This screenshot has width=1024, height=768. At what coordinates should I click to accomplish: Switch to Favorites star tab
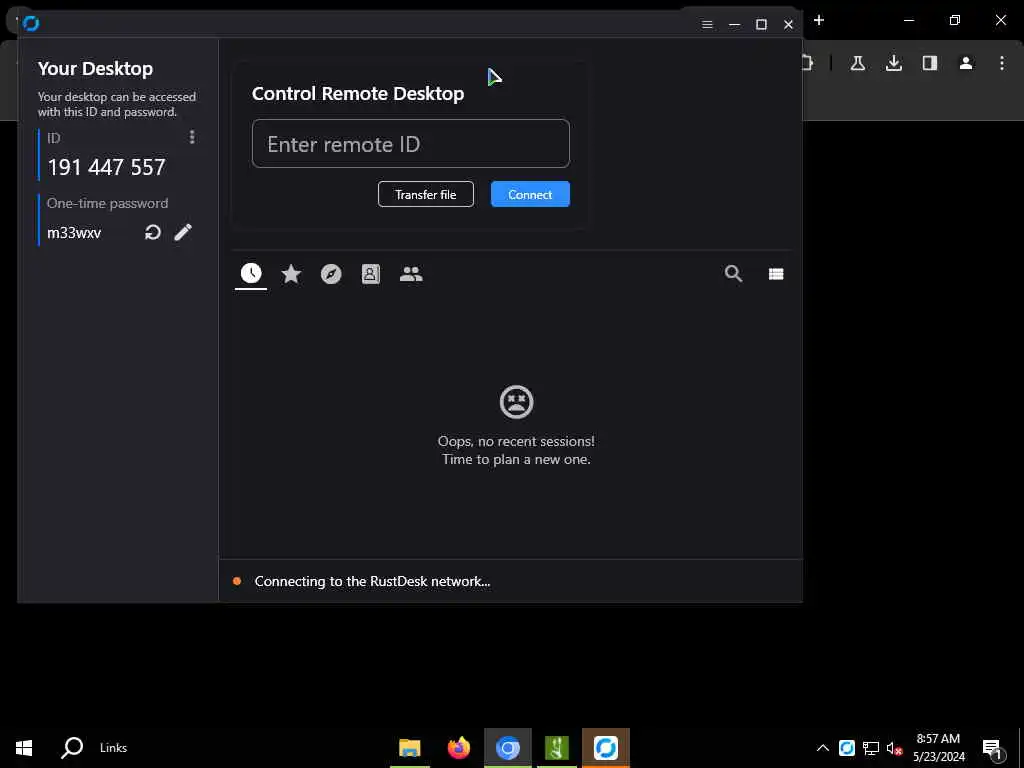pos(291,274)
